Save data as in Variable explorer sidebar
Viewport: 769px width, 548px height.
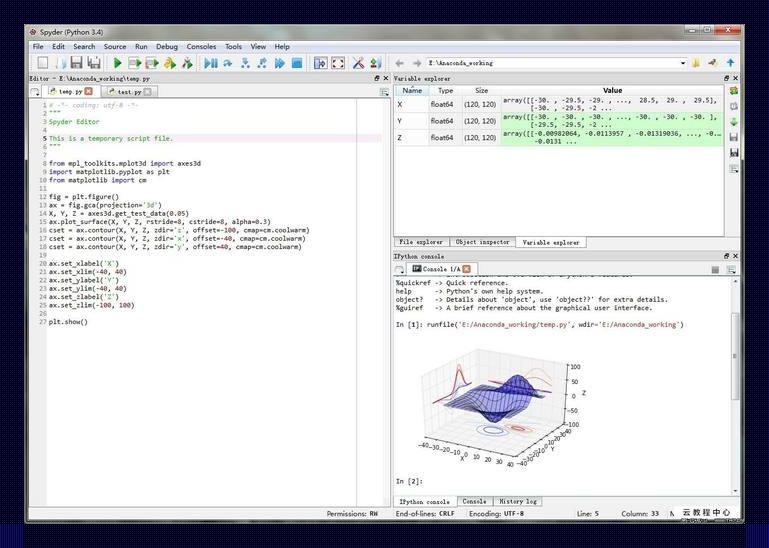[x=734, y=153]
